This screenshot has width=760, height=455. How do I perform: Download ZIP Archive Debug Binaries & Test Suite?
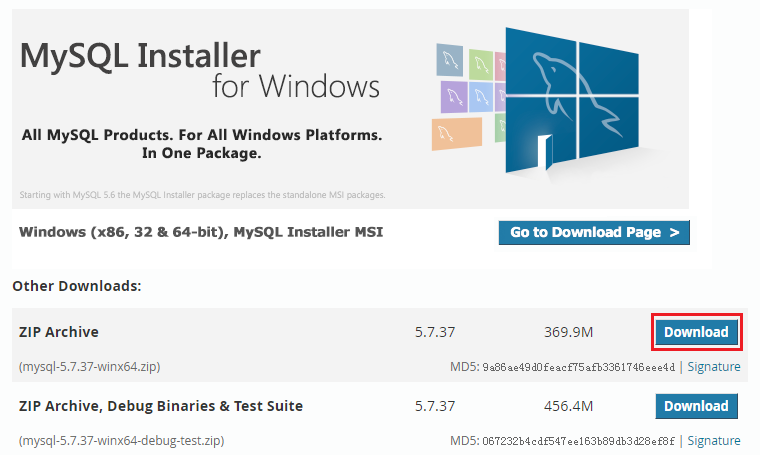tap(697, 406)
